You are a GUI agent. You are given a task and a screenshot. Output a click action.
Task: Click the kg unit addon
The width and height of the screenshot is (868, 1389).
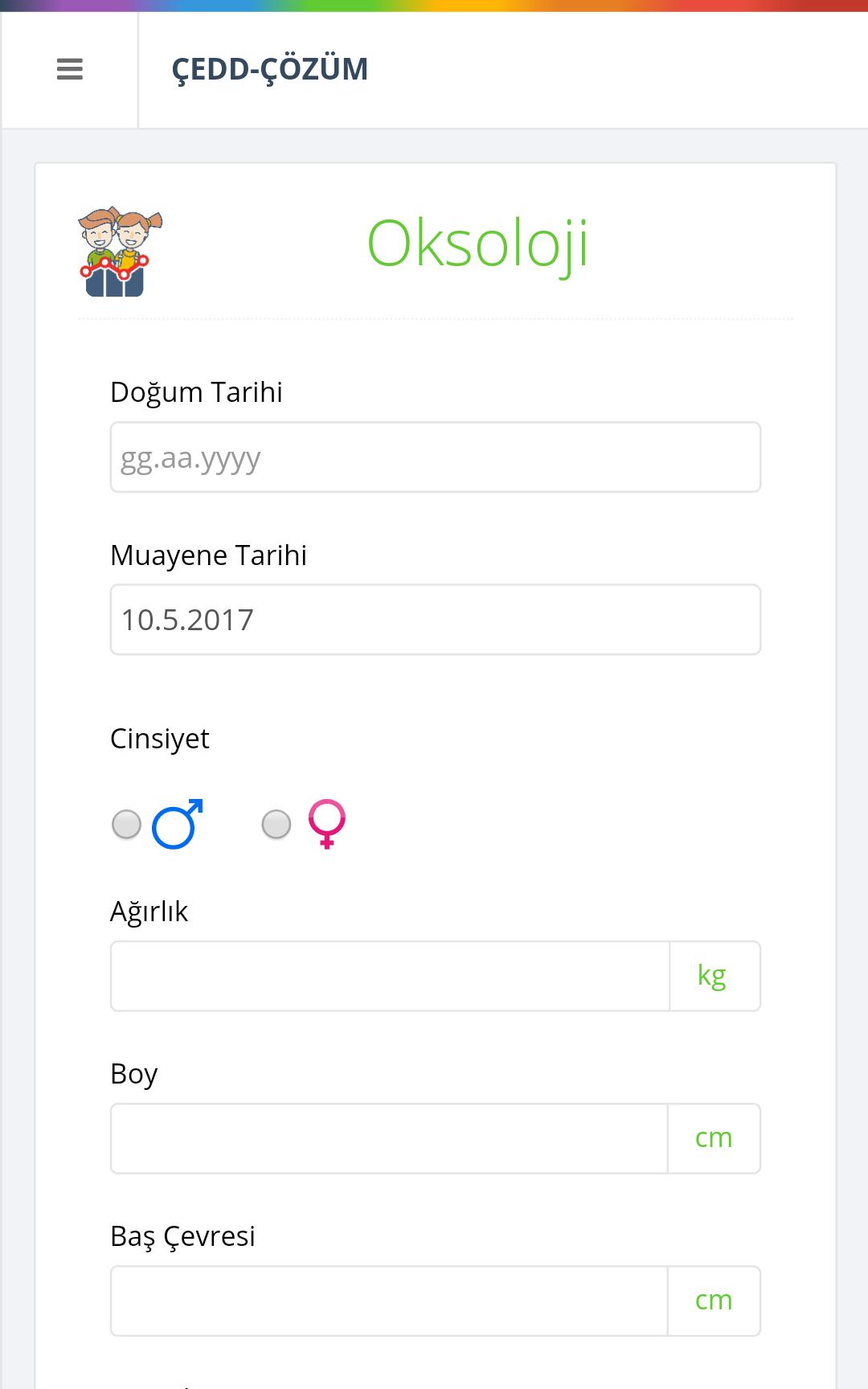tap(714, 976)
